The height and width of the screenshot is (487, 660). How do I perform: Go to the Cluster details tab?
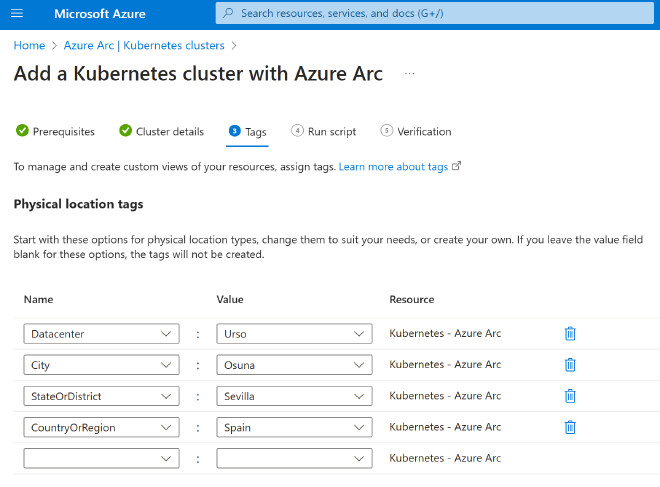tap(162, 131)
